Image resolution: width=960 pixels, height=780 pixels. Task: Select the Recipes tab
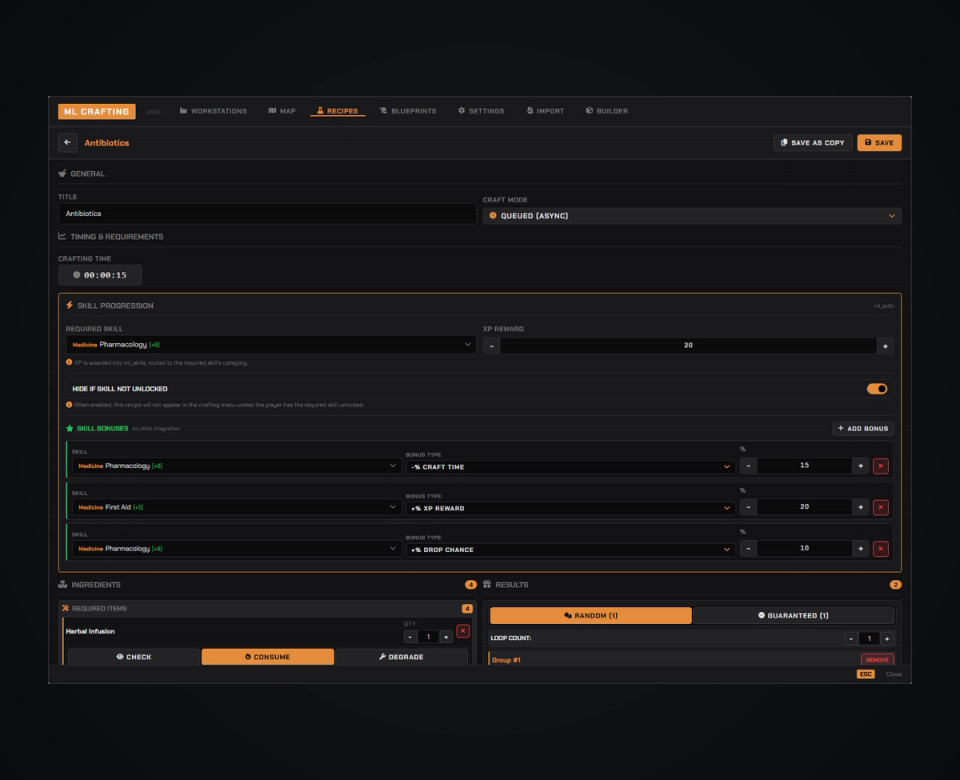point(337,111)
